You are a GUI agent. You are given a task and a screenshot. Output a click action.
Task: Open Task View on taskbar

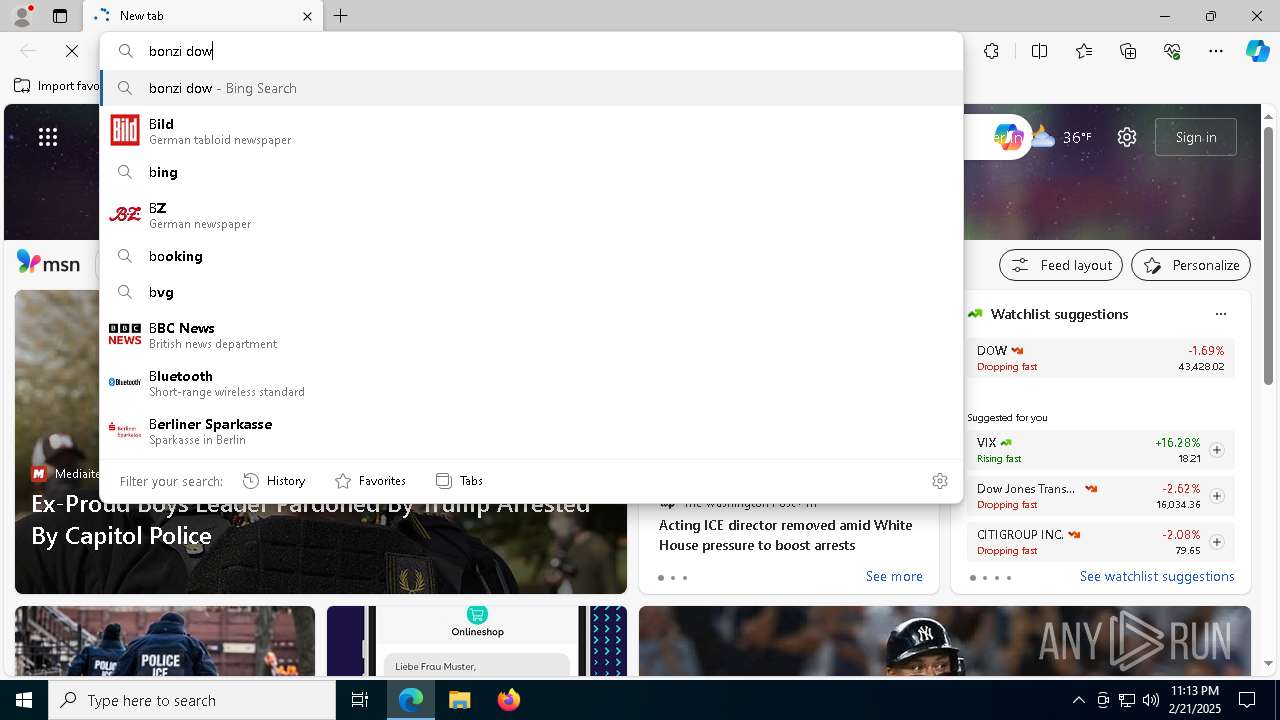360,700
